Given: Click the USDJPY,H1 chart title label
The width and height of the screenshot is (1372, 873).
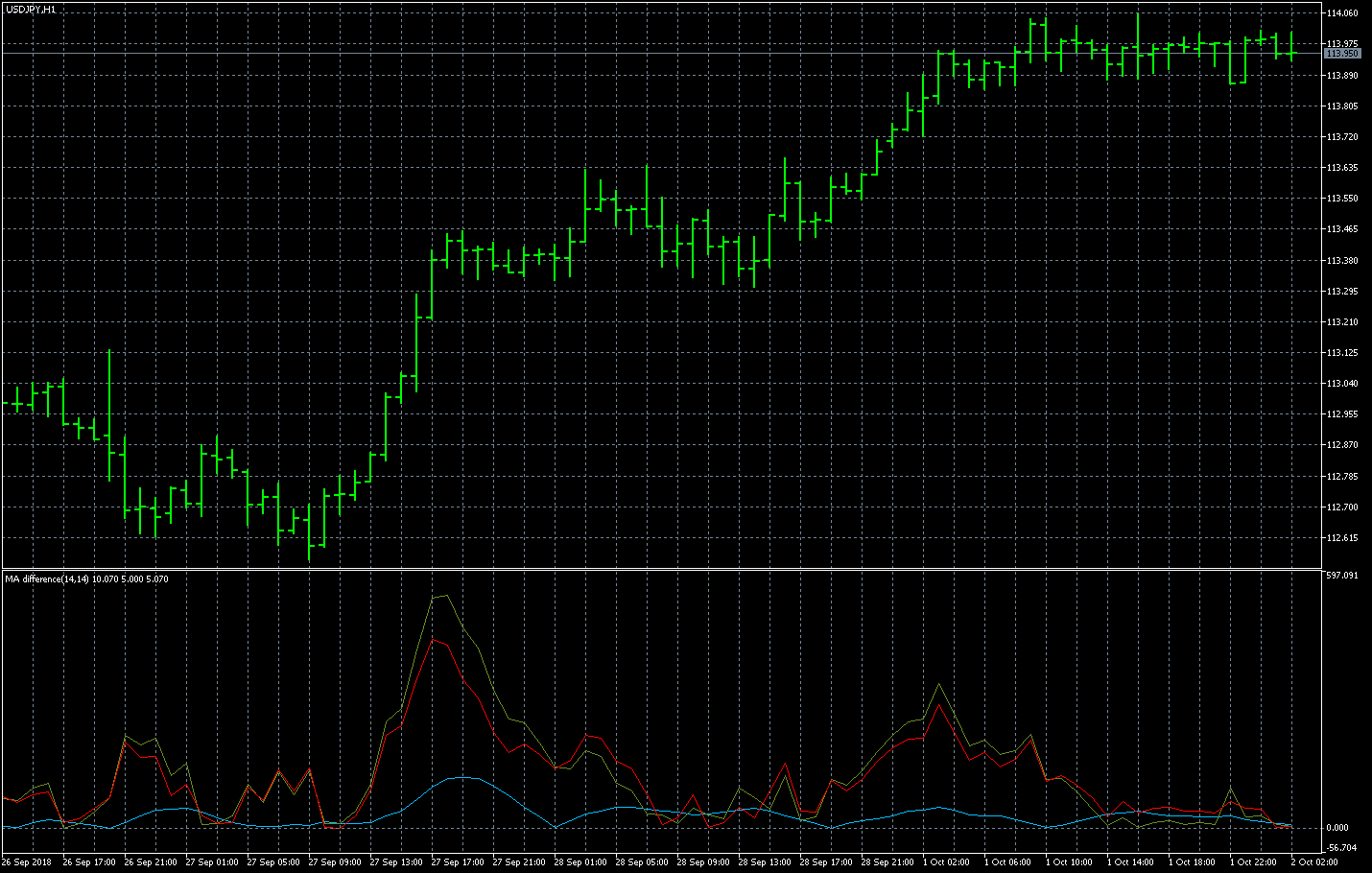Looking at the screenshot, I should (x=30, y=9).
